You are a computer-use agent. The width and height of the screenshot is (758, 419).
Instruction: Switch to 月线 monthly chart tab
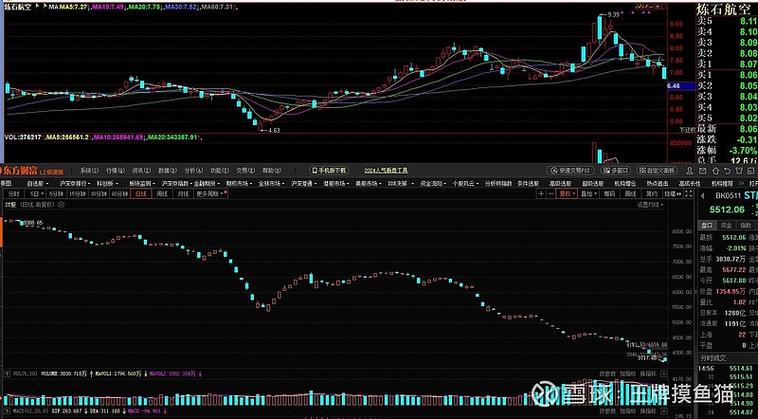pyautogui.click(x=182, y=194)
